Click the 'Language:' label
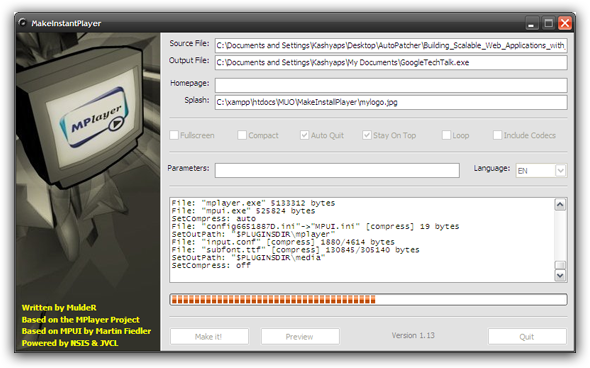590x368 pixels. (x=492, y=168)
